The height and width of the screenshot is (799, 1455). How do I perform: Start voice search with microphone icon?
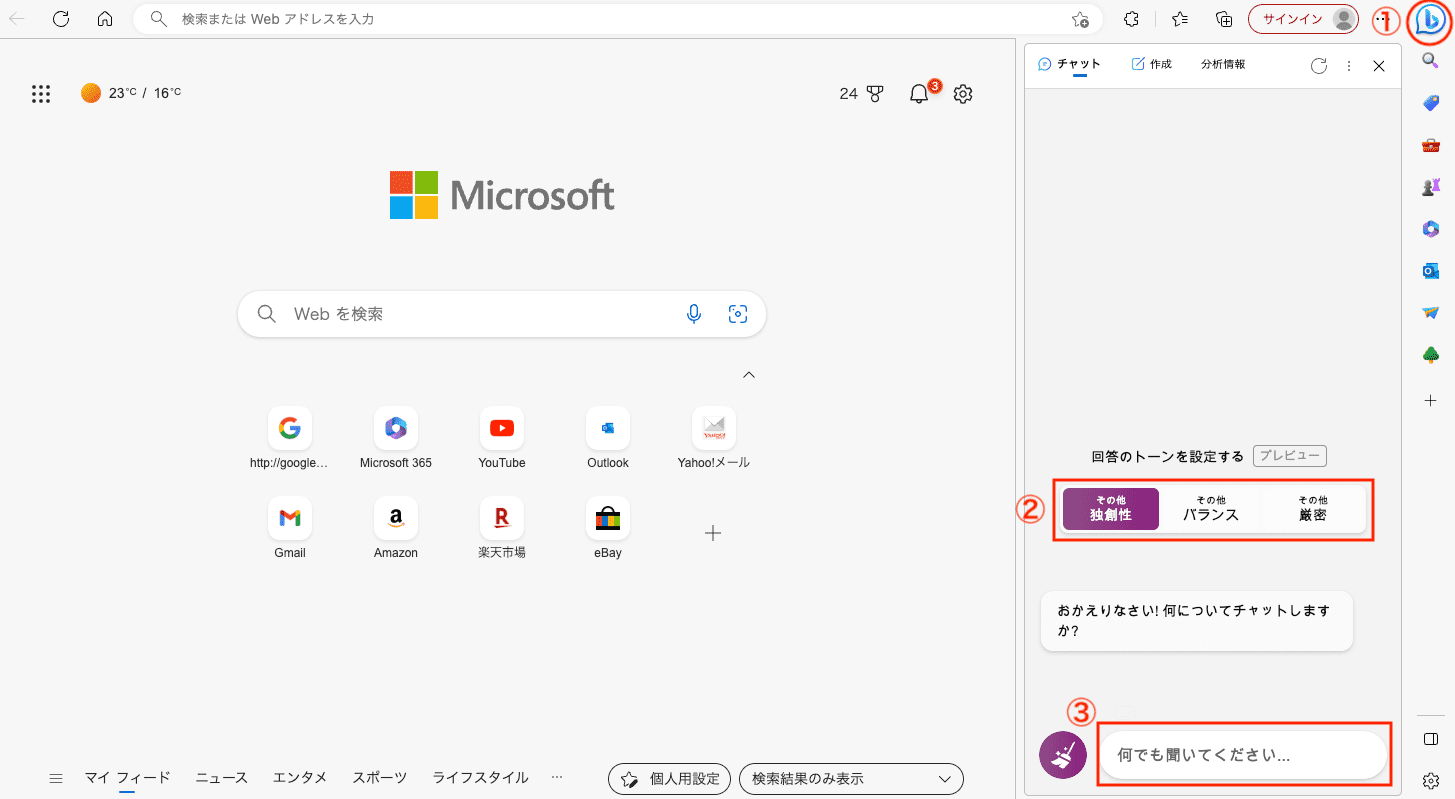694,314
